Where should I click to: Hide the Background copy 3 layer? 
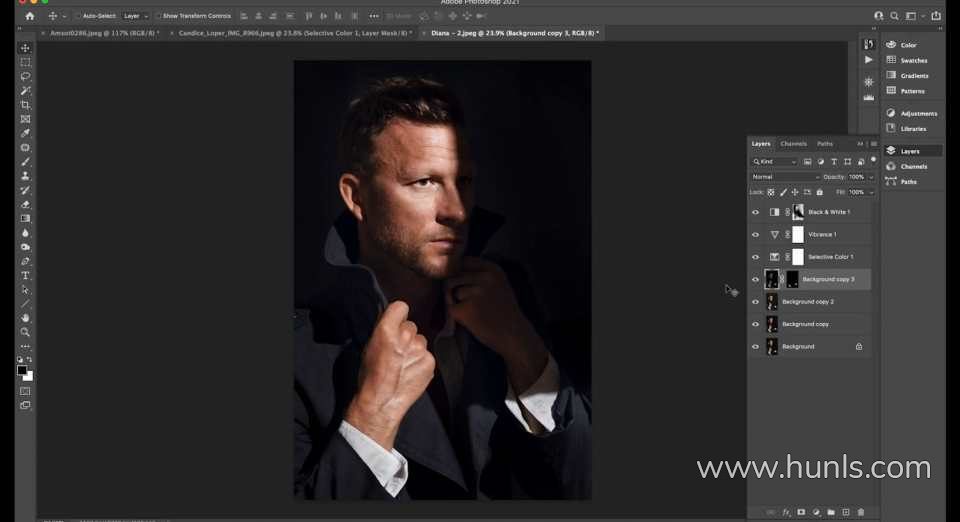point(756,280)
